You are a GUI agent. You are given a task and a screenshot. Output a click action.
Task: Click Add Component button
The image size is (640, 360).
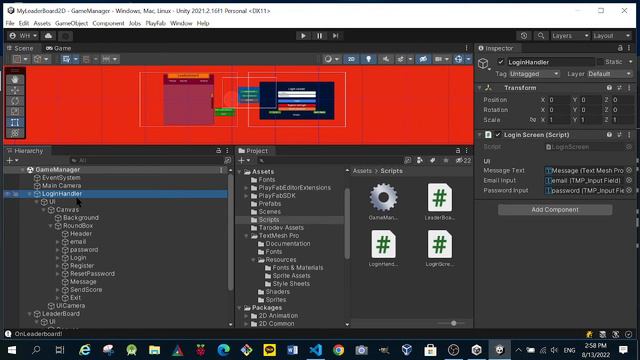tap(555, 210)
